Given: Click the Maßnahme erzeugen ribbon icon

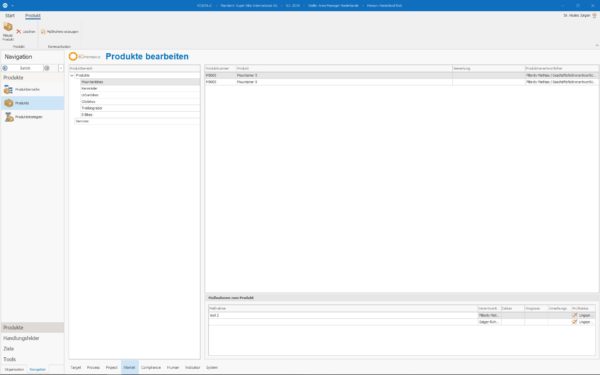Looking at the screenshot, I should 43,32.
